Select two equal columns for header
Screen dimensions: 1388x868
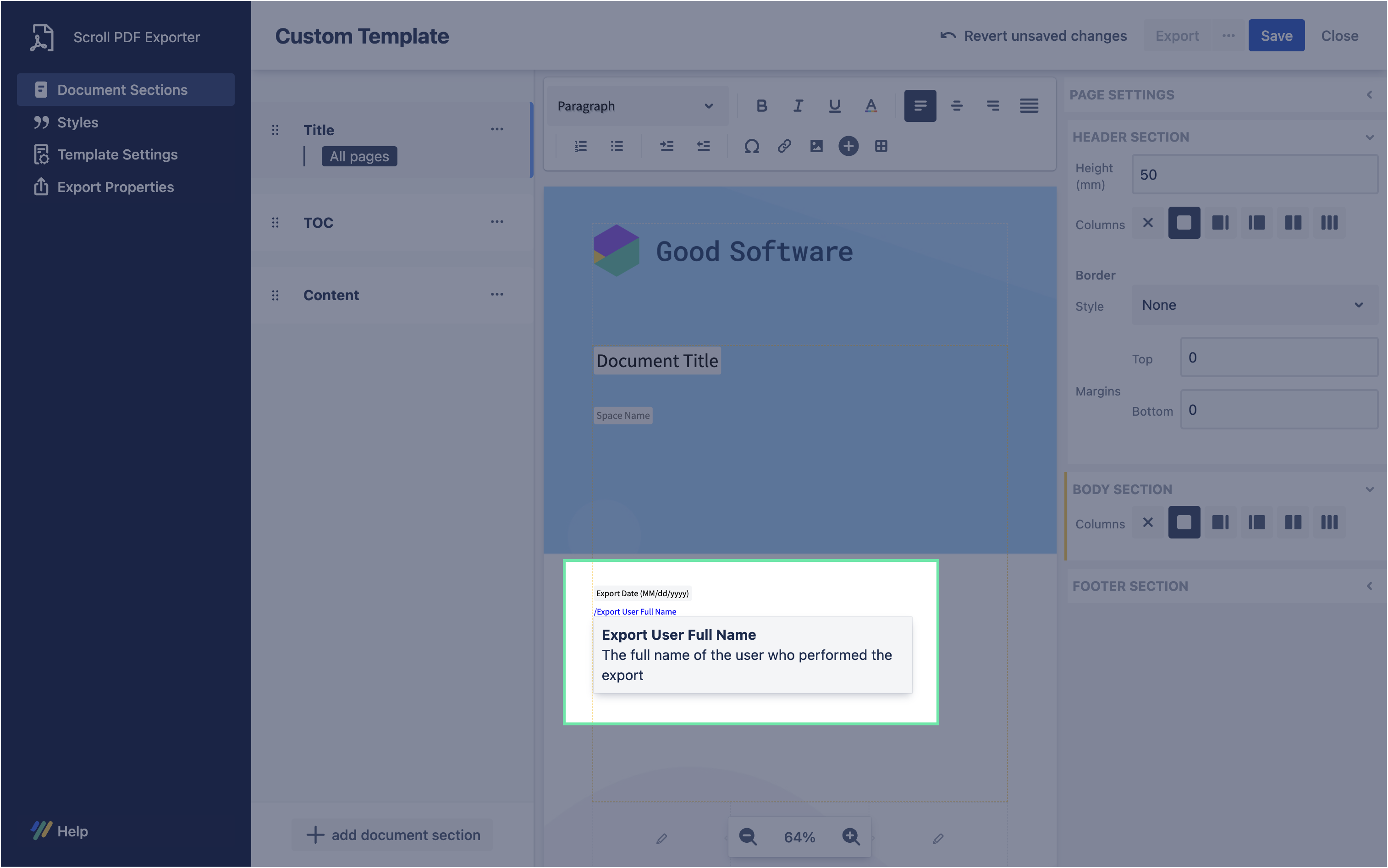point(1293,223)
